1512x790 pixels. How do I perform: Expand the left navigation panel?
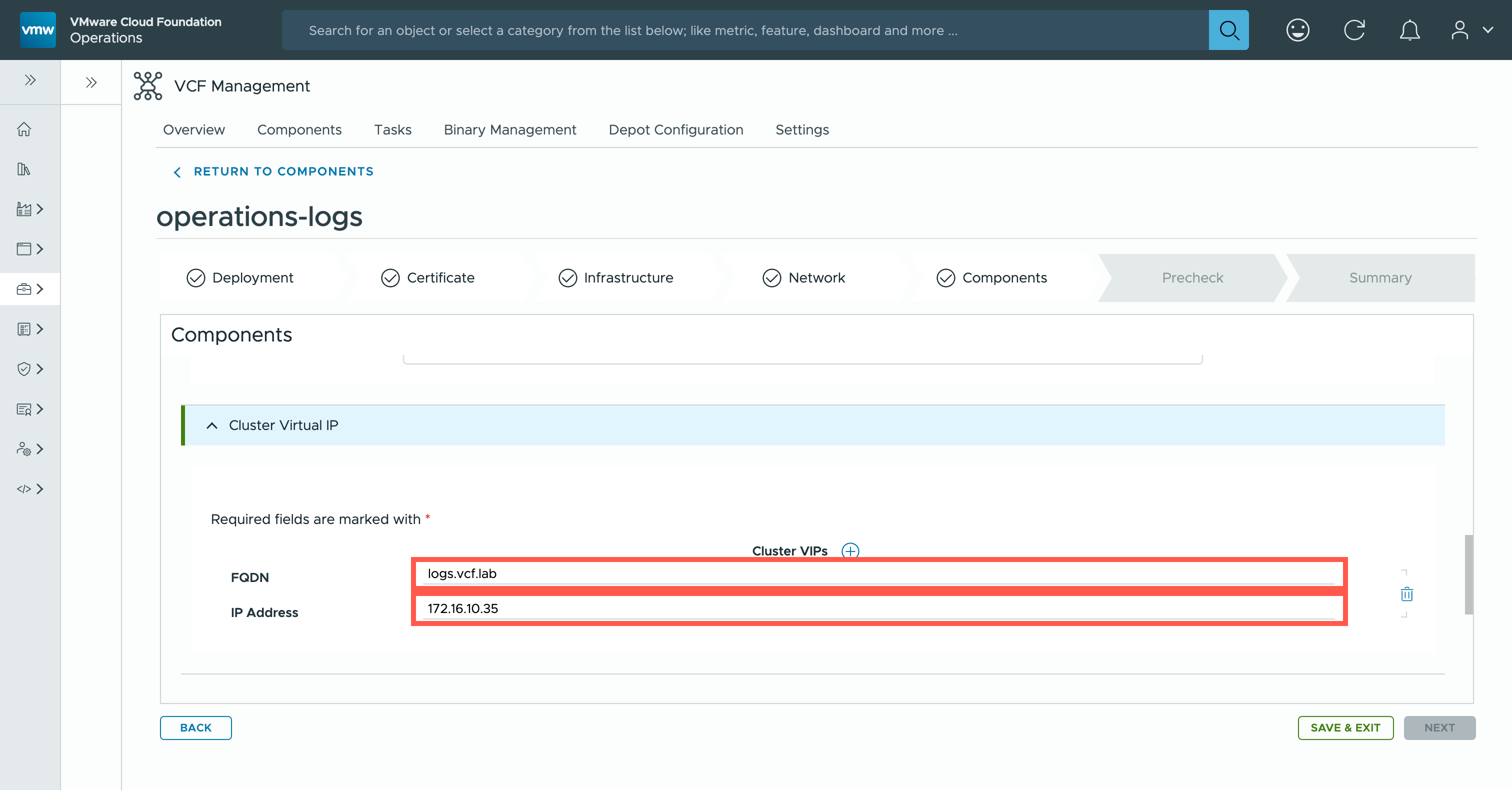pos(30,80)
